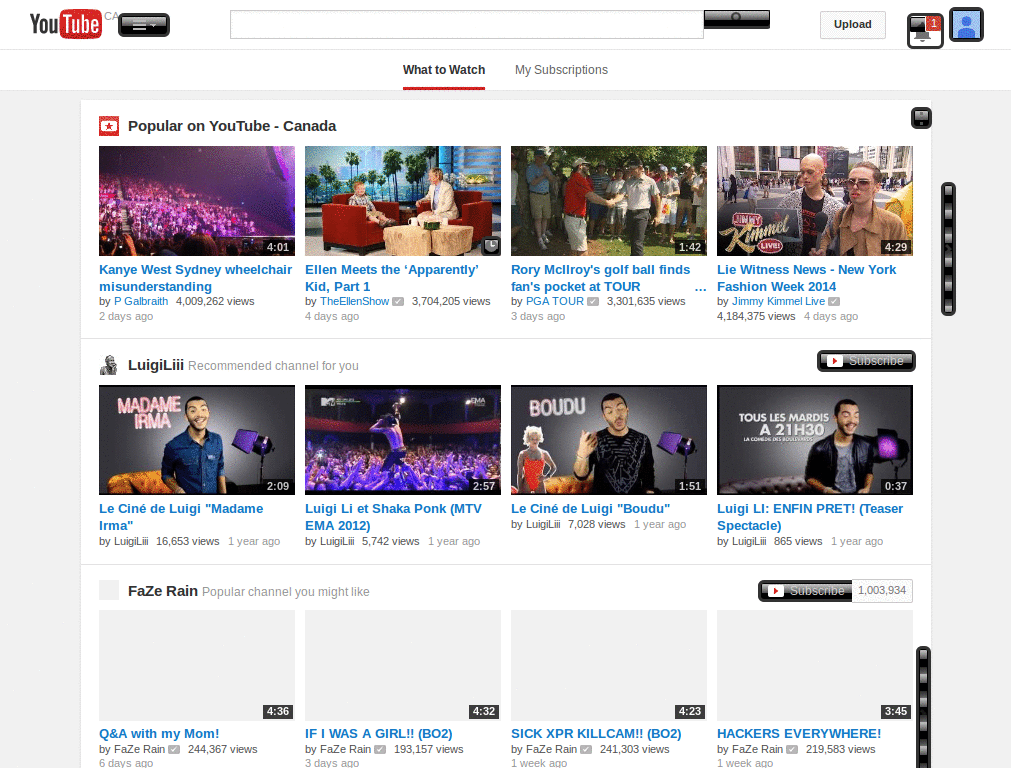Open Q&A with my Mom! title
1024x768 pixels.
coord(159,733)
